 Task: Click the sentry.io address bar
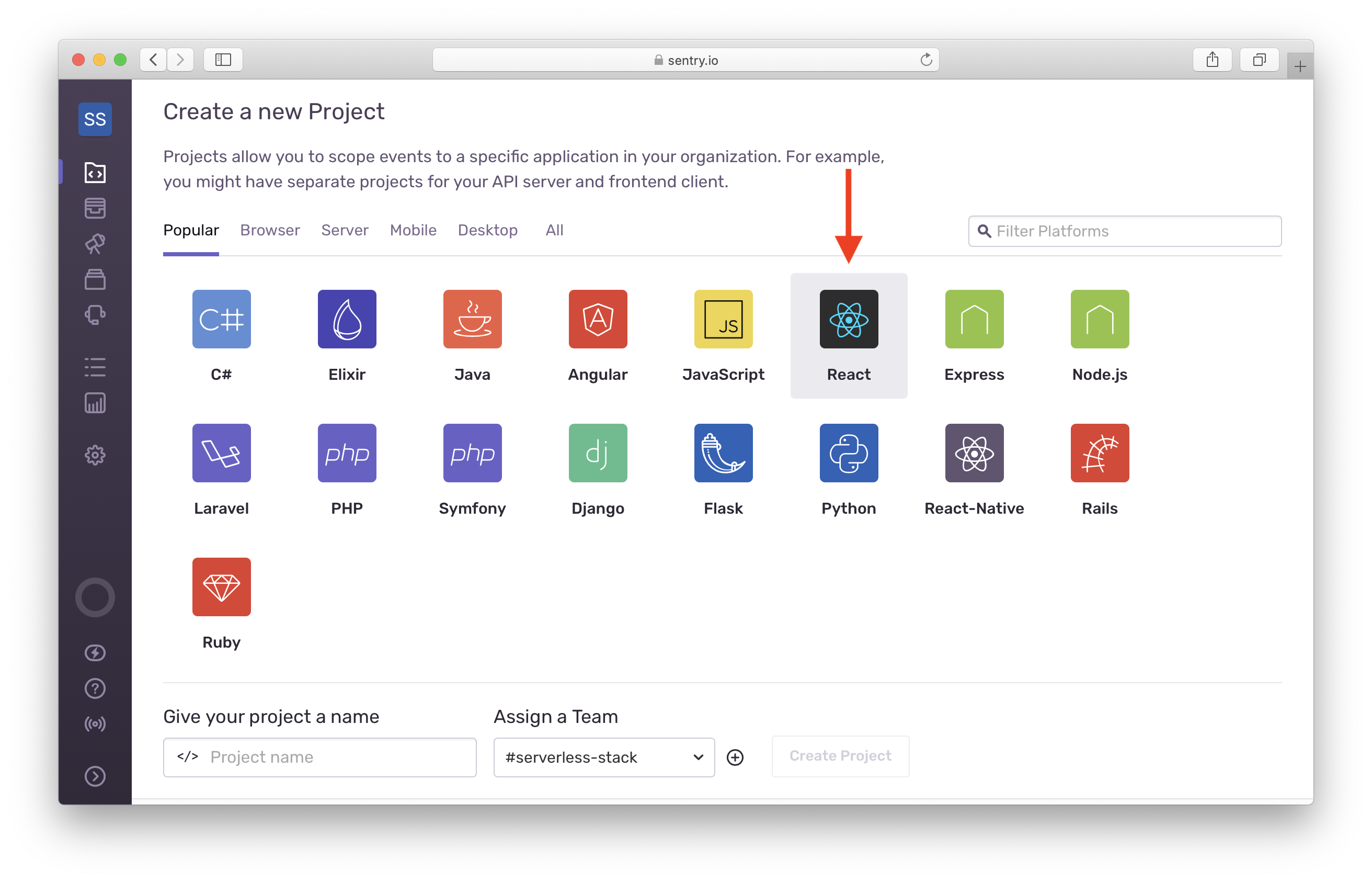[685, 60]
